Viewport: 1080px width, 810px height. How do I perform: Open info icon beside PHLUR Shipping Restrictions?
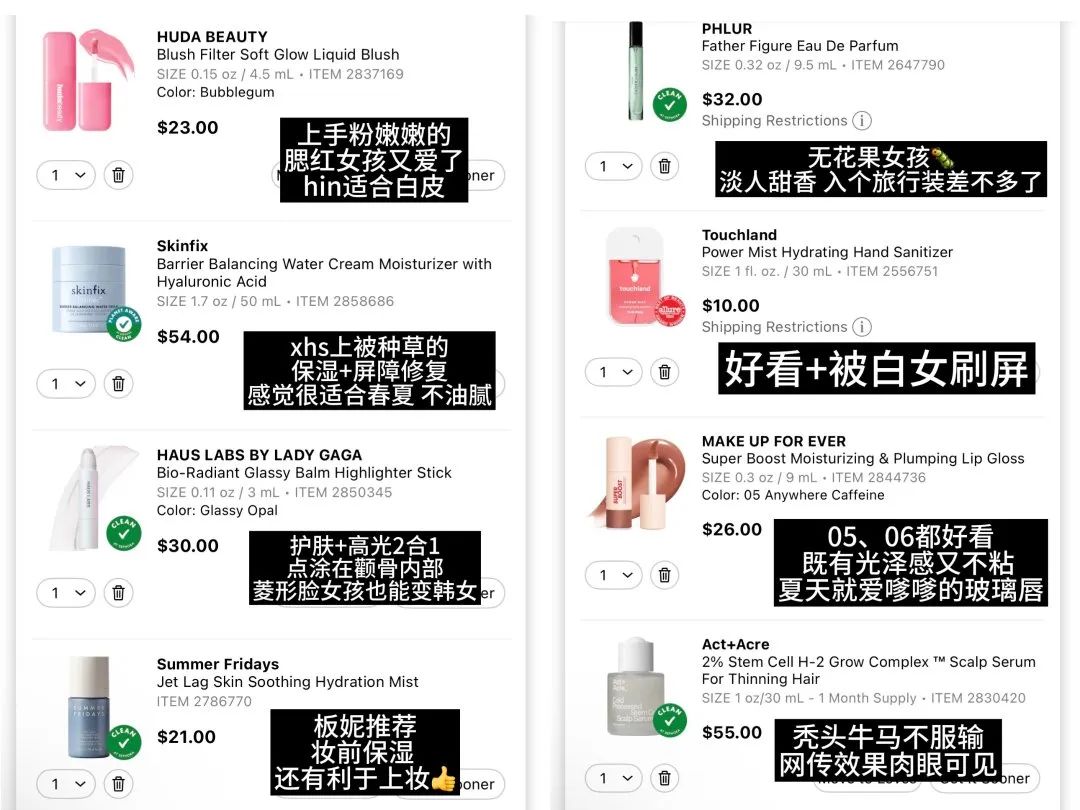[862, 121]
